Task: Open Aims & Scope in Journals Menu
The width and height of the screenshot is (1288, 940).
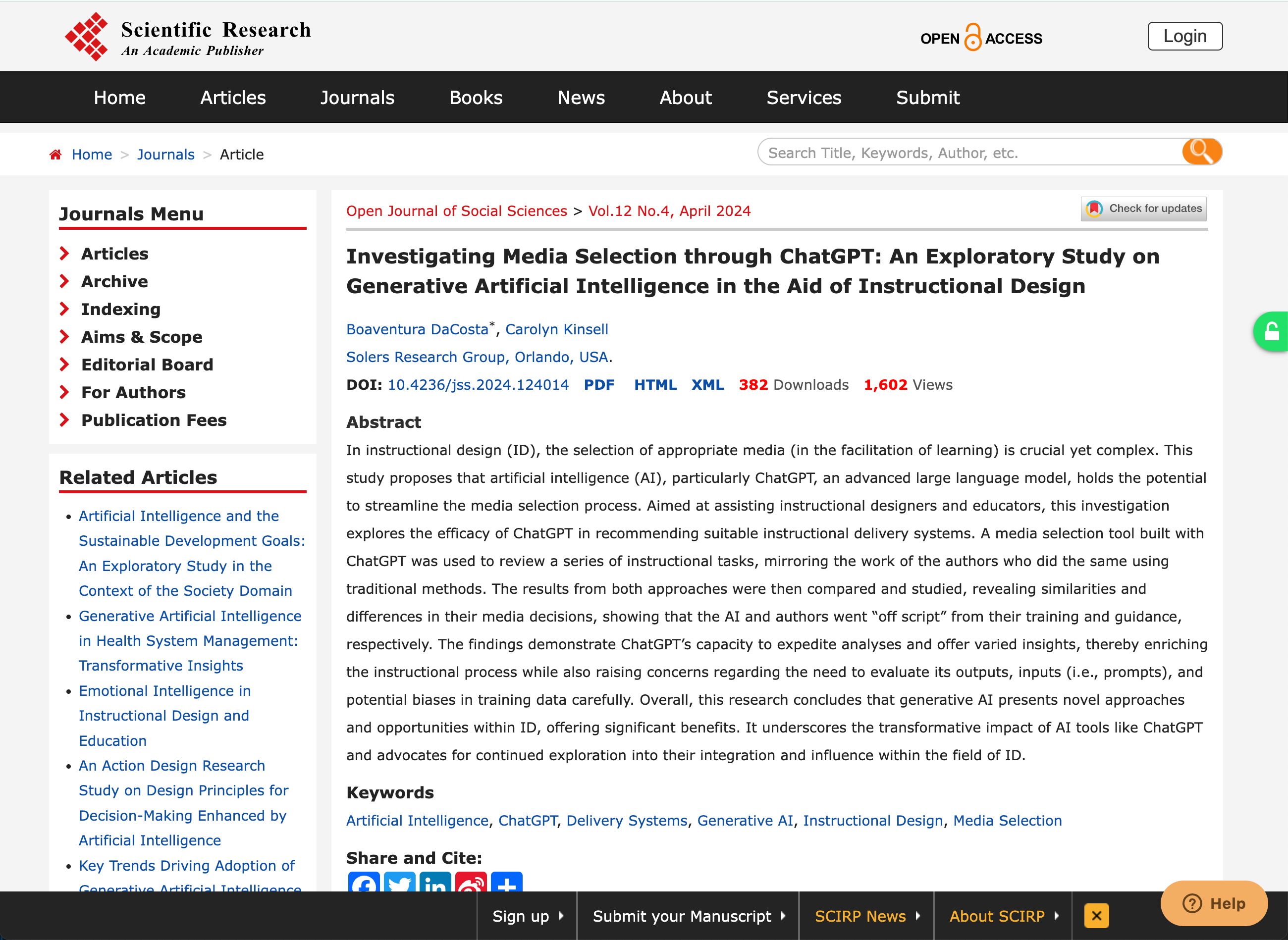Action: (x=142, y=337)
